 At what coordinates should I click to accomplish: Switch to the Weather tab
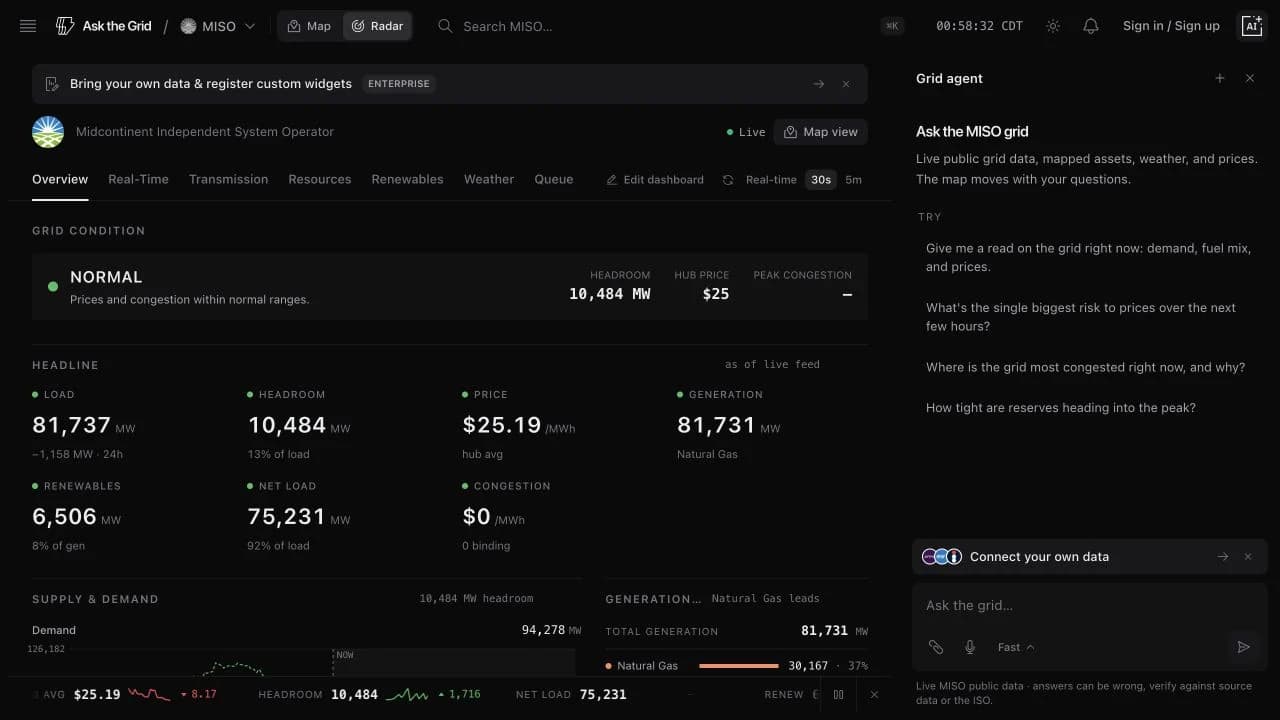pos(489,179)
